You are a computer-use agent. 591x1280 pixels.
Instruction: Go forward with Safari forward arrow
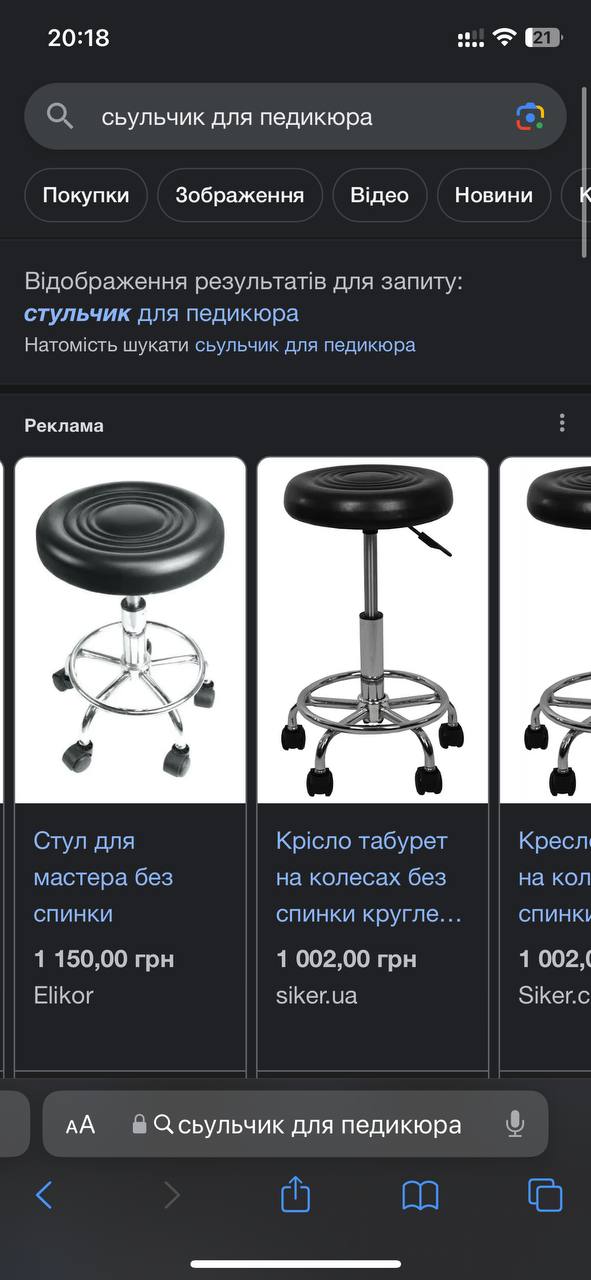pos(172,1195)
